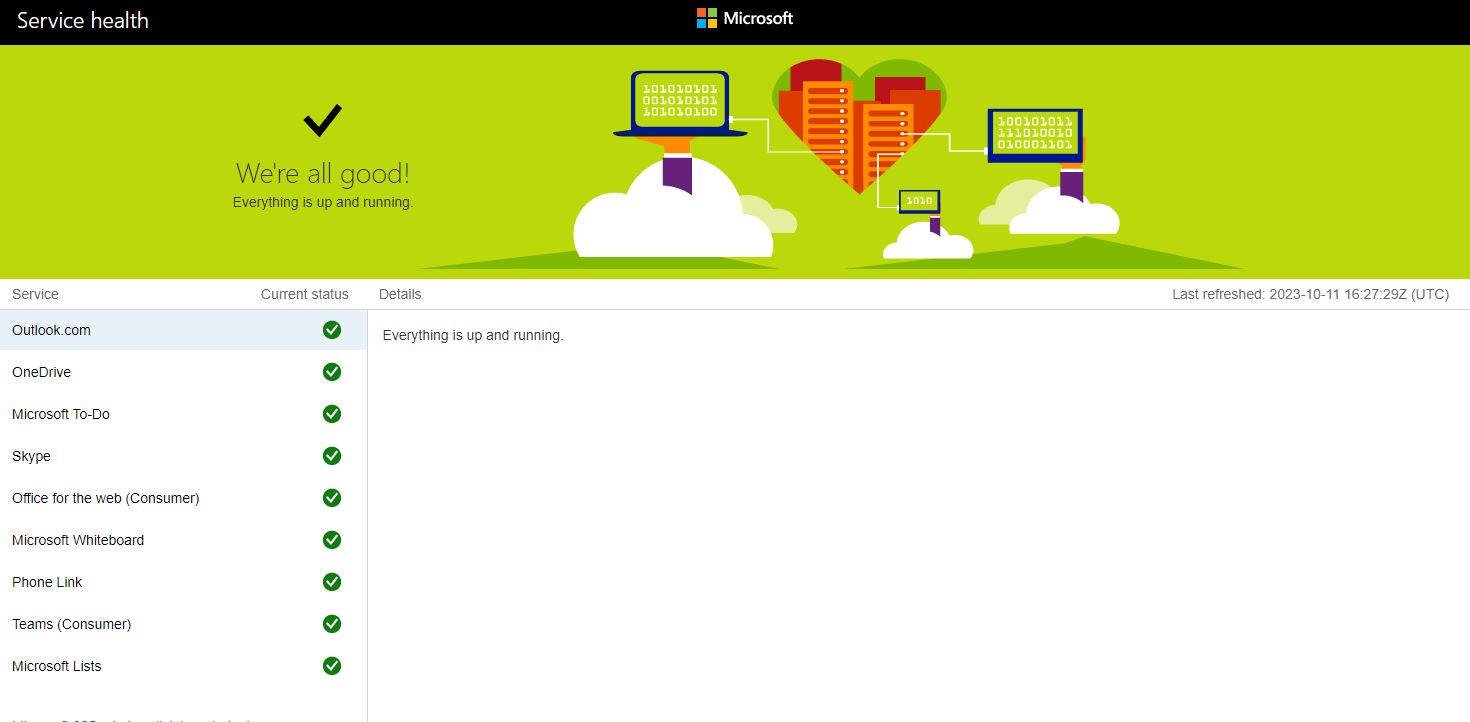
Task: Click Microsoft To-Do's status check icon
Action: 331,413
